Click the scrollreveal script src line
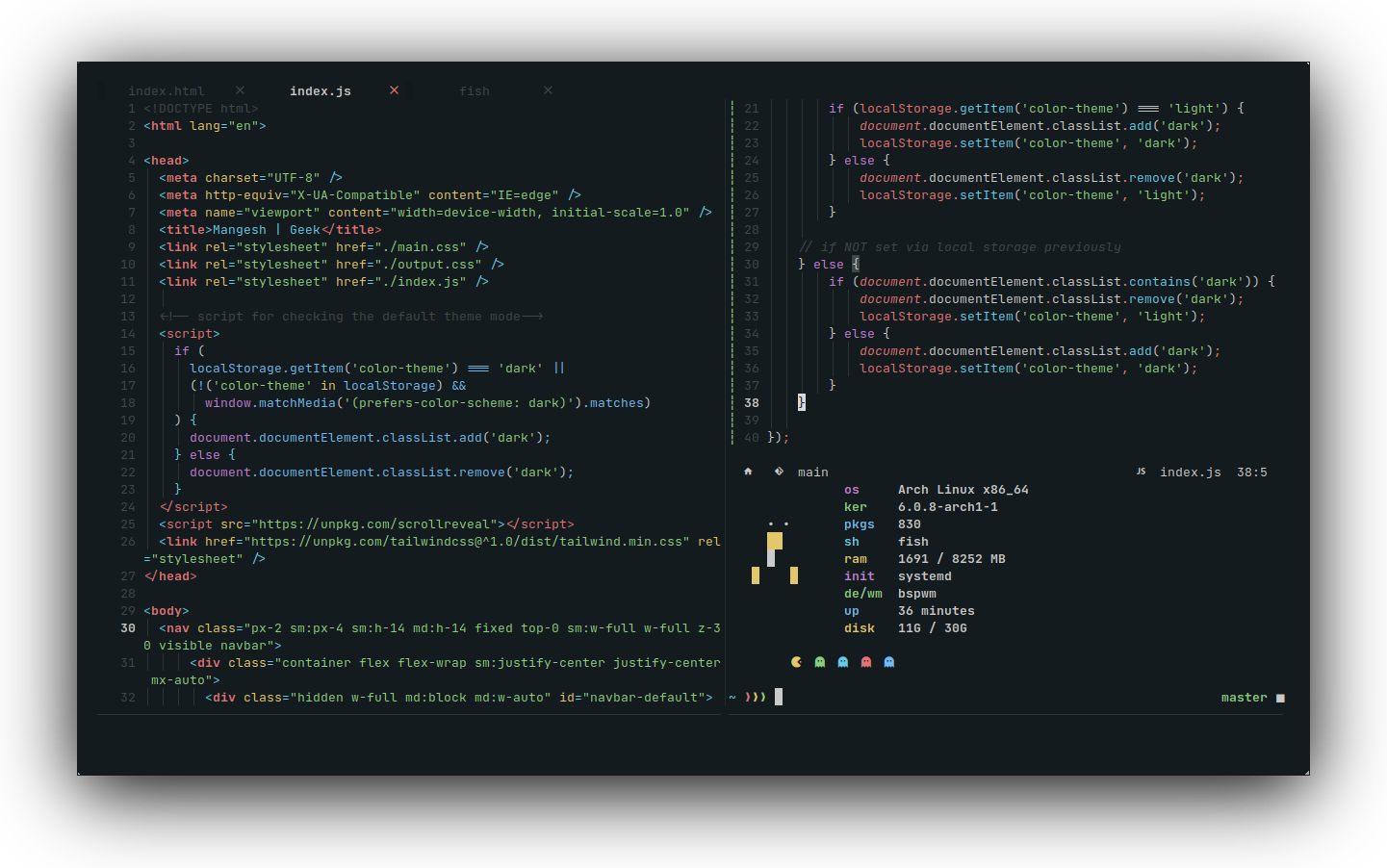Screen dimensions: 1387x868 click(367, 524)
